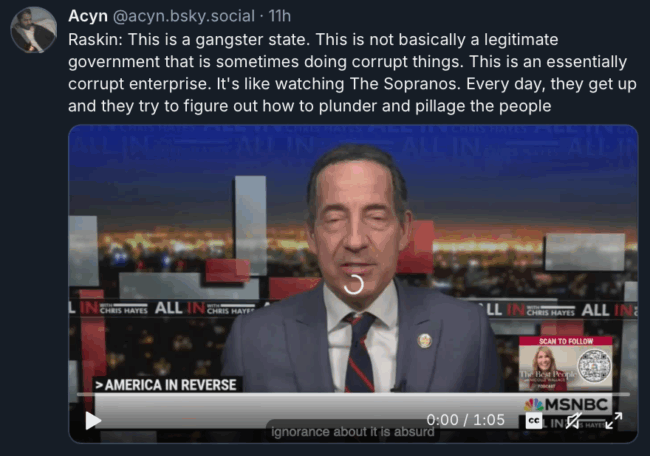
Task: Click the MSNBC peacock logo
Action: [x=534, y=405]
